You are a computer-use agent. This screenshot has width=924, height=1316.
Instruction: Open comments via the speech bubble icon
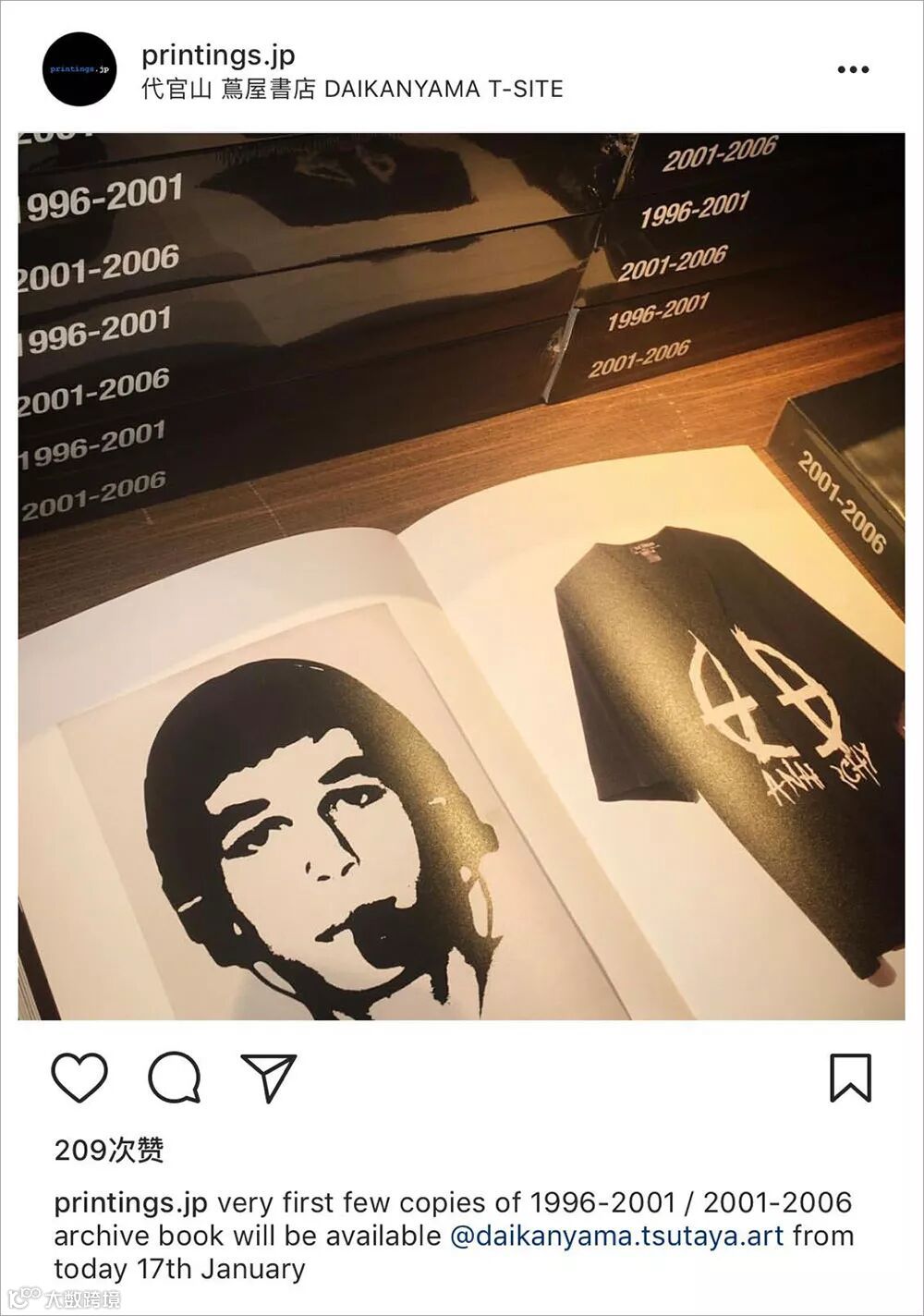pyautogui.click(x=175, y=1078)
